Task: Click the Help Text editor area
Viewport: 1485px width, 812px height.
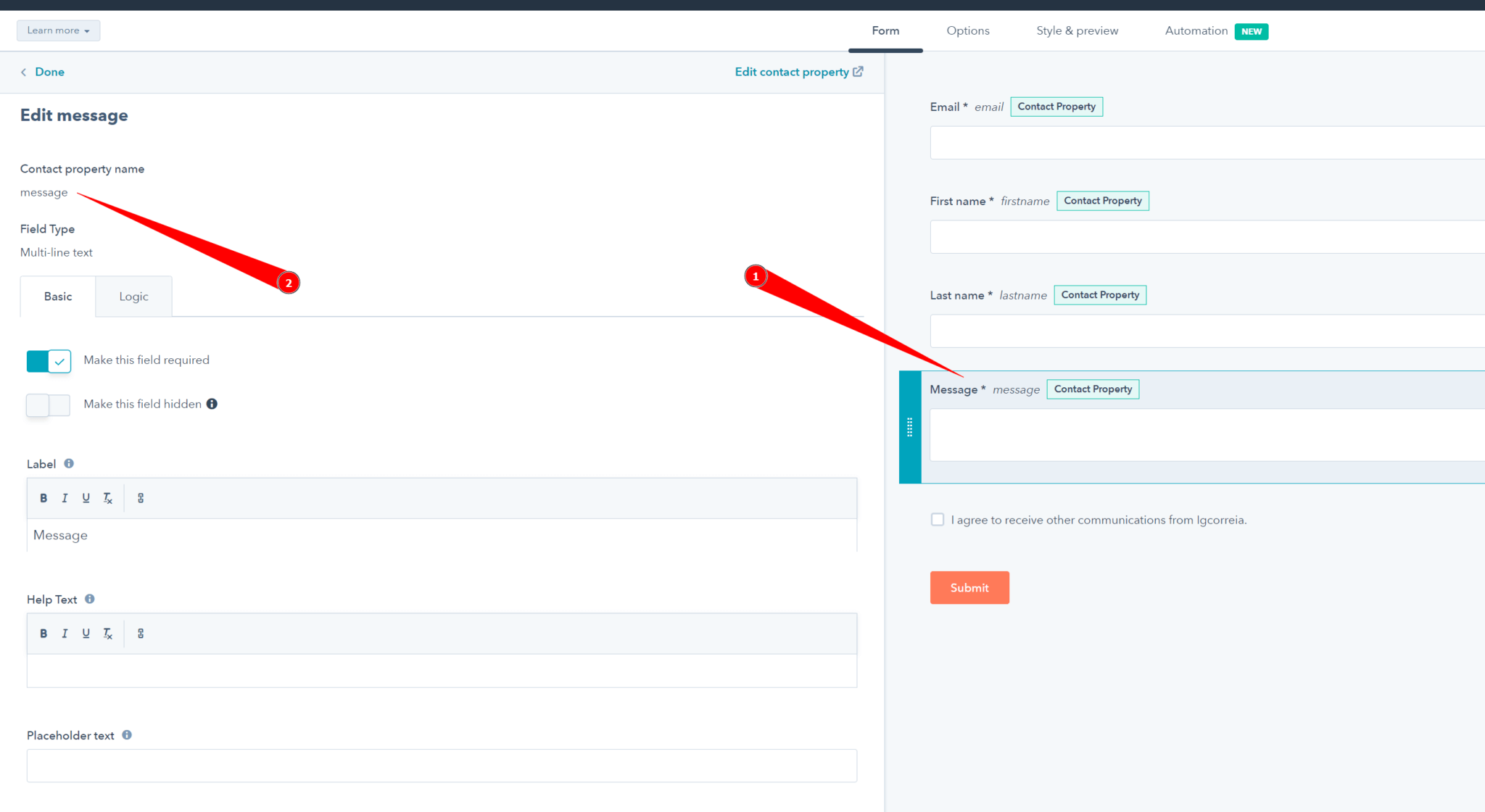Action: tap(442, 671)
